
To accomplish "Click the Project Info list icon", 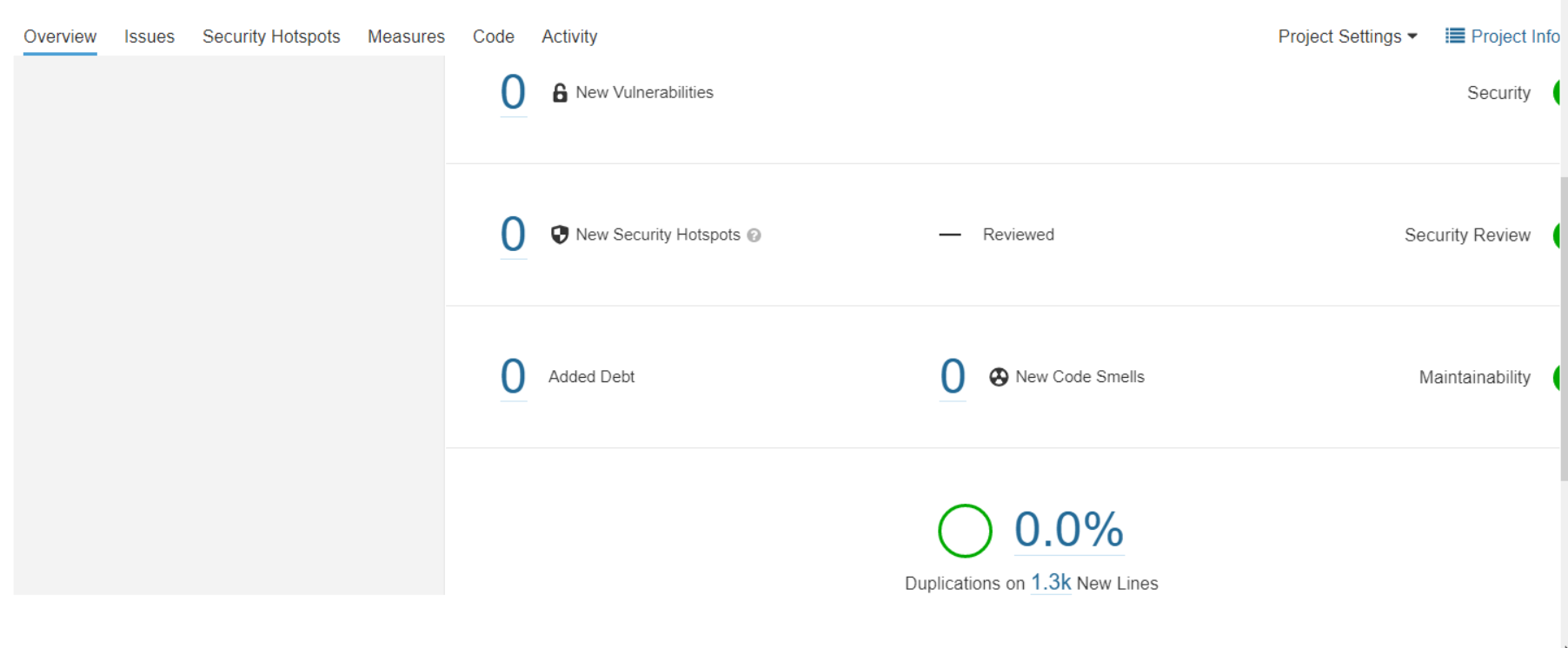I will (1454, 36).
